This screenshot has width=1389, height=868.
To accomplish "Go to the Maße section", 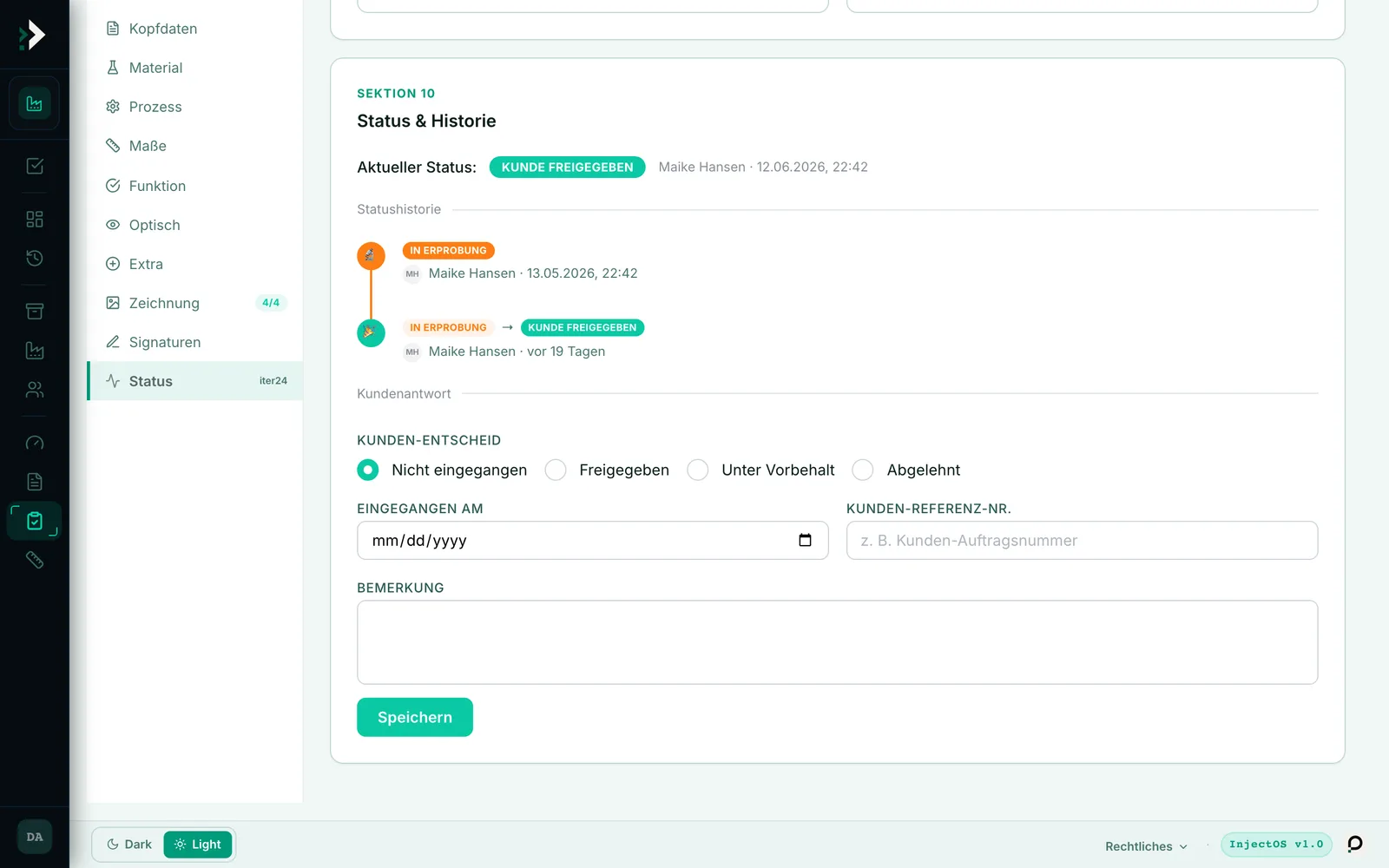I will pos(194,146).
